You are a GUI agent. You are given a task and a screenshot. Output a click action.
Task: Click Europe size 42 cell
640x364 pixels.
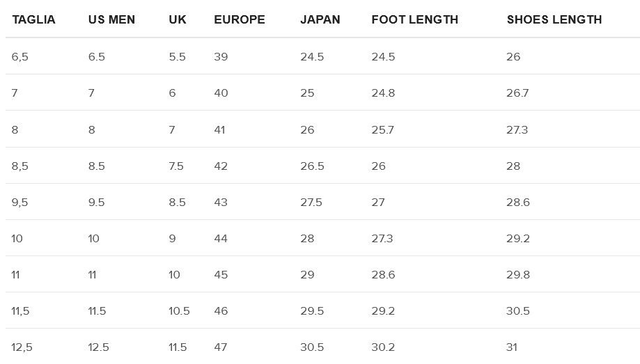coord(221,166)
